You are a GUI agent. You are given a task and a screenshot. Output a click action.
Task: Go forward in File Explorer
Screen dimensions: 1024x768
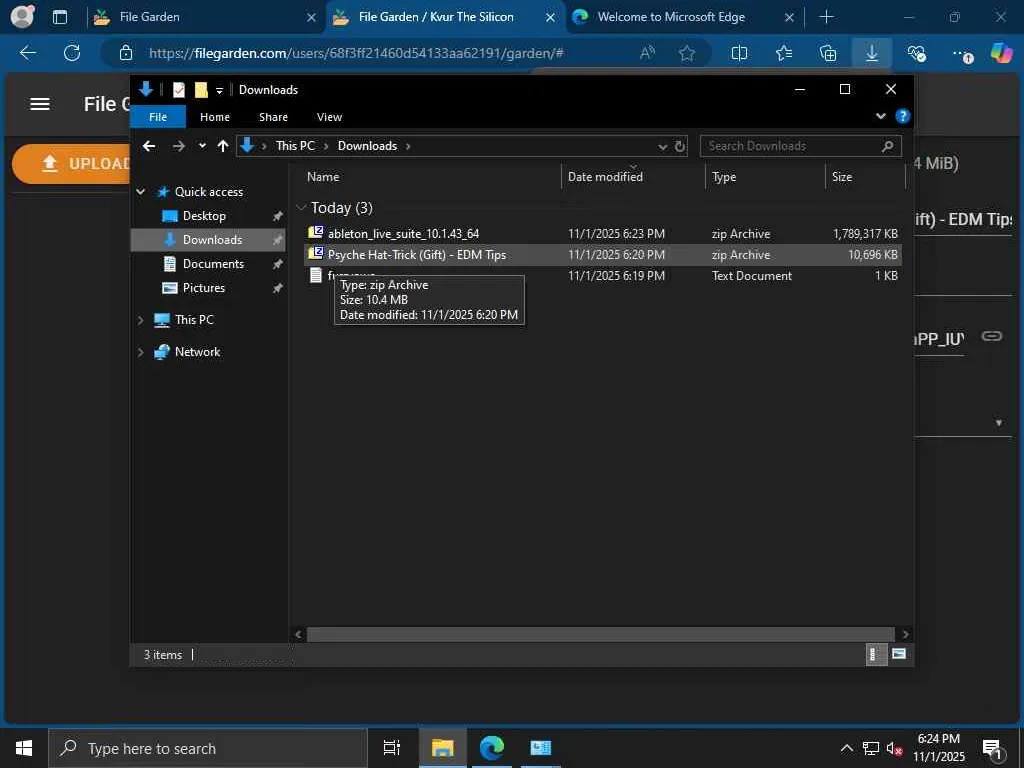[x=178, y=146]
